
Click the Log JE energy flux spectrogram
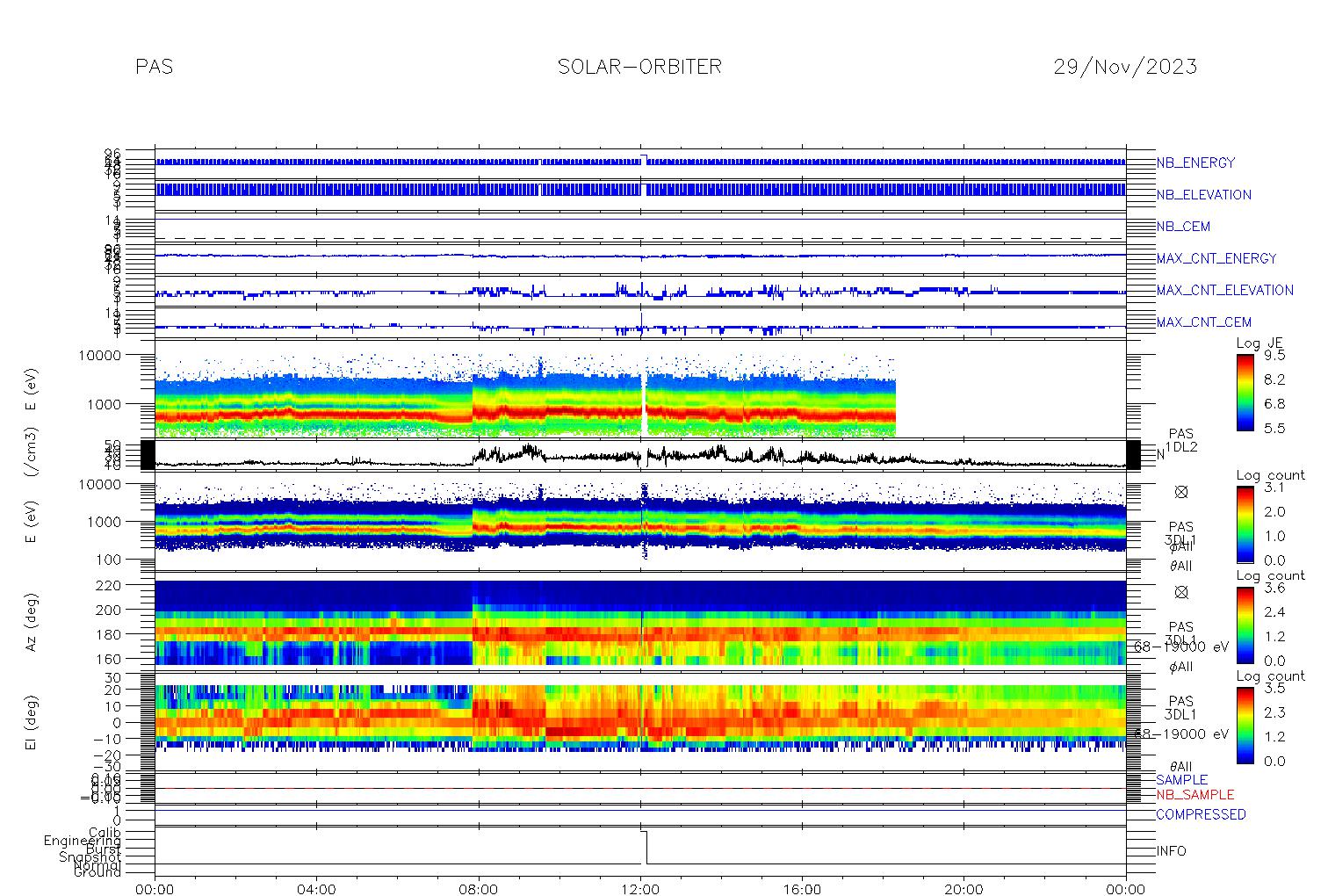(525, 395)
